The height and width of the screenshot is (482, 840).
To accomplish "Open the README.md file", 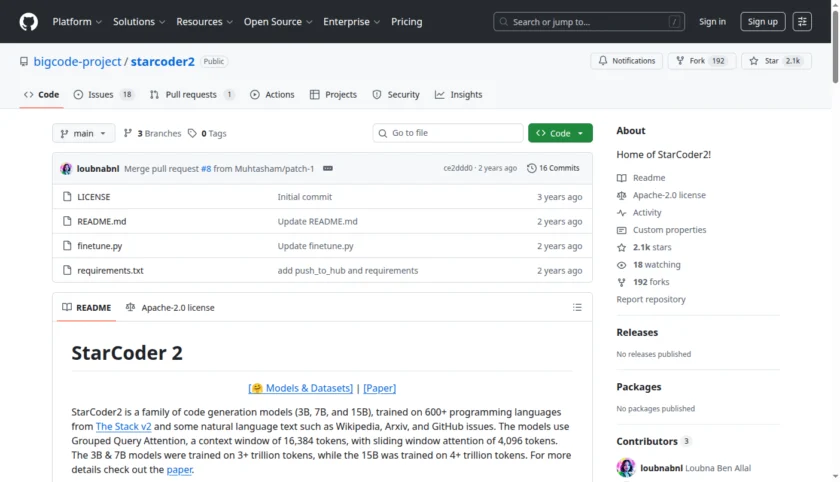I will 102,222.
